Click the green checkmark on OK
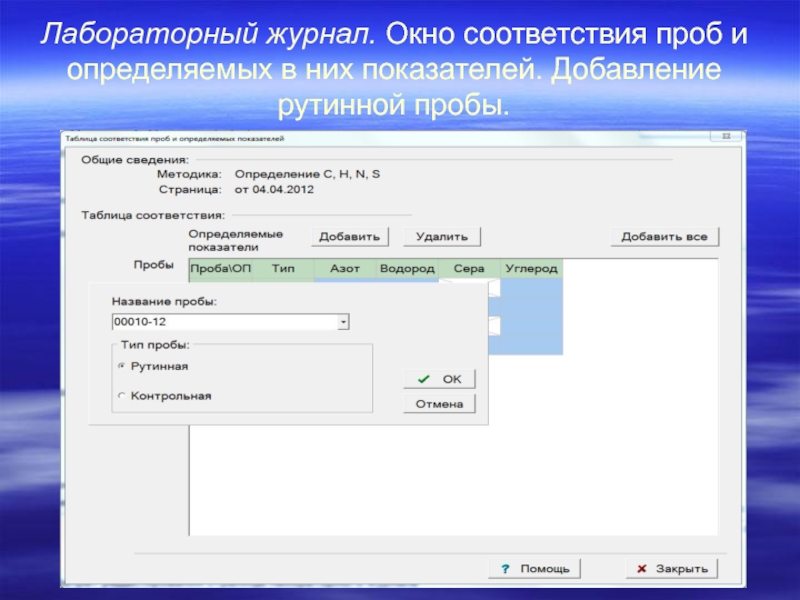This screenshot has height=600, width=800. (423, 380)
